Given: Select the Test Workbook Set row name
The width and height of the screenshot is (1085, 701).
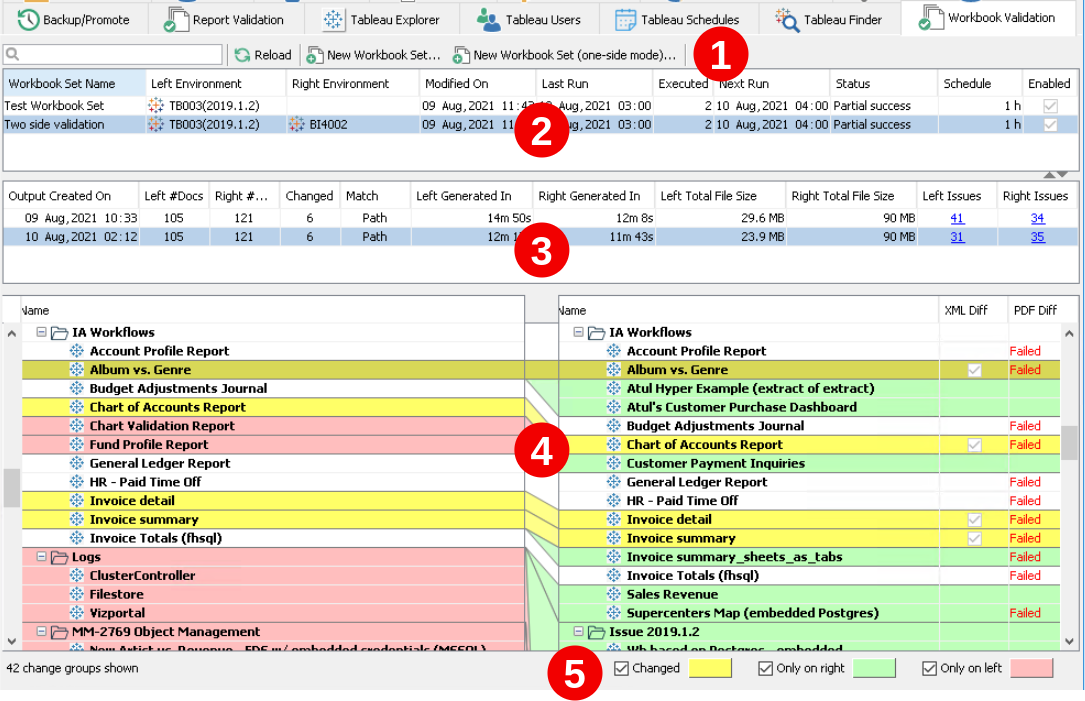Looking at the screenshot, I should pyautogui.click(x=54, y=106).
